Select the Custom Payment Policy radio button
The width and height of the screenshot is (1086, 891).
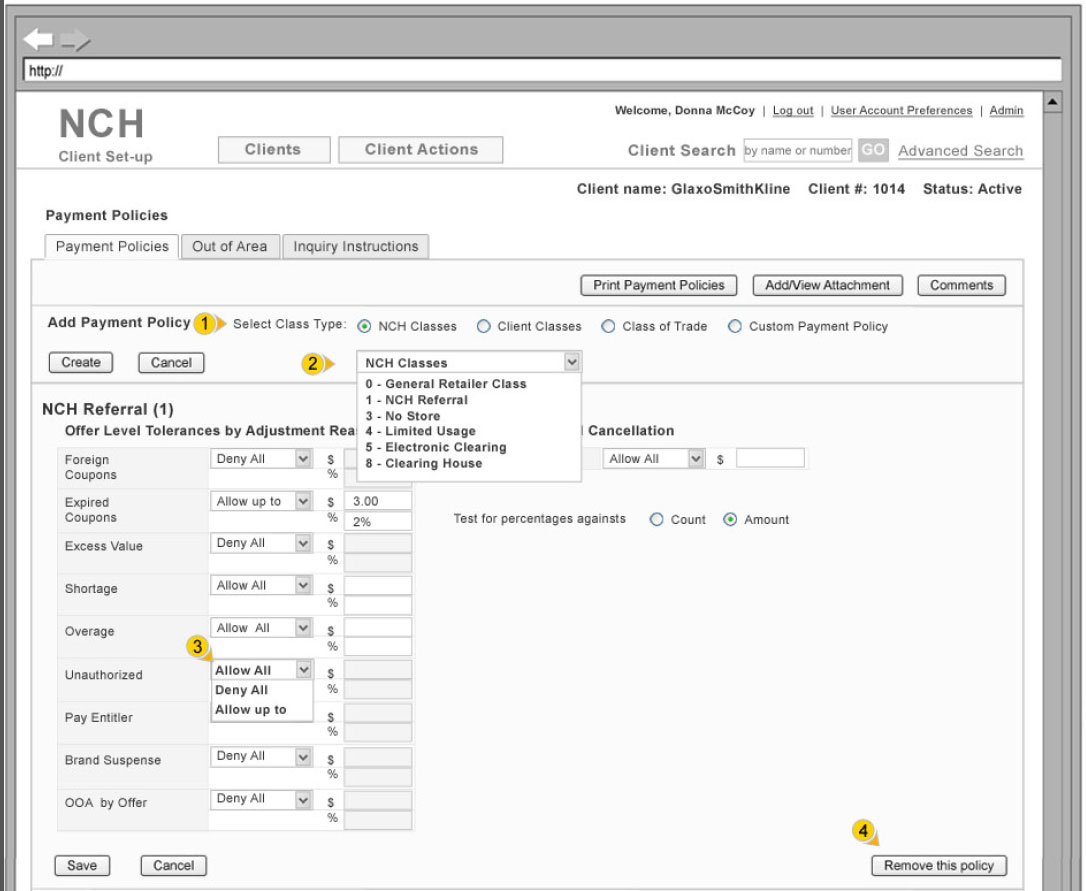click(x=735, y=326)
